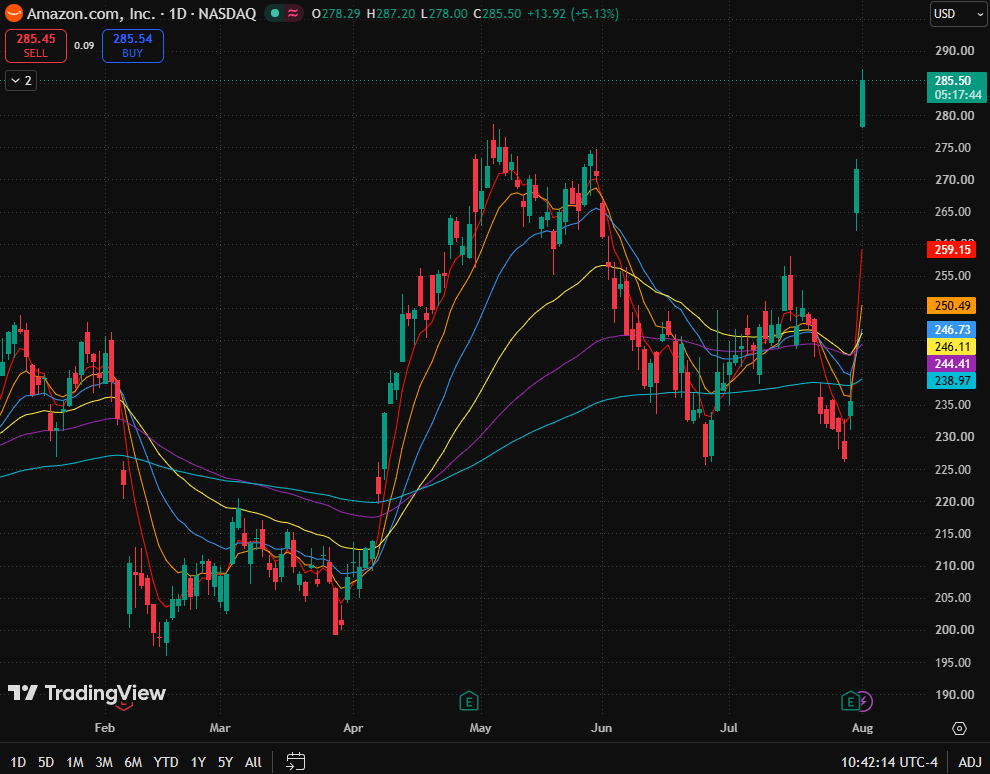The height and width of the screenshot is (774, 990).
Task: Click the blue BUY 285.54 button
Action: [x=133, y=45]
